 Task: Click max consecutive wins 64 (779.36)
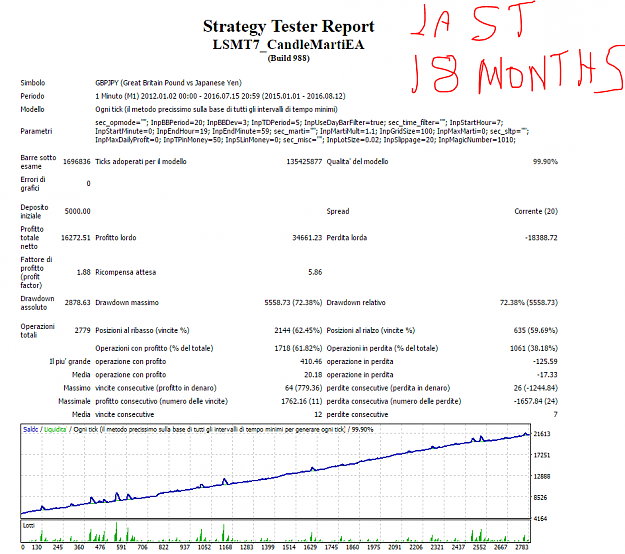(x=303, y=388)
